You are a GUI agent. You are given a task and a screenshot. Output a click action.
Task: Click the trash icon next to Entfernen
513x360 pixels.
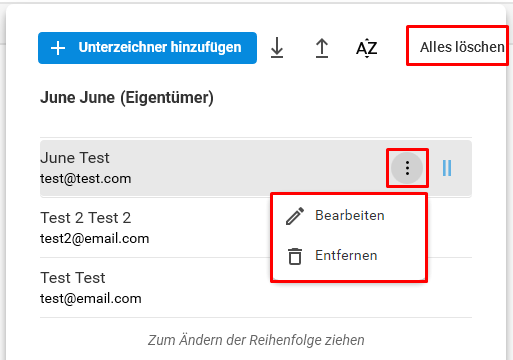[295, 256]
